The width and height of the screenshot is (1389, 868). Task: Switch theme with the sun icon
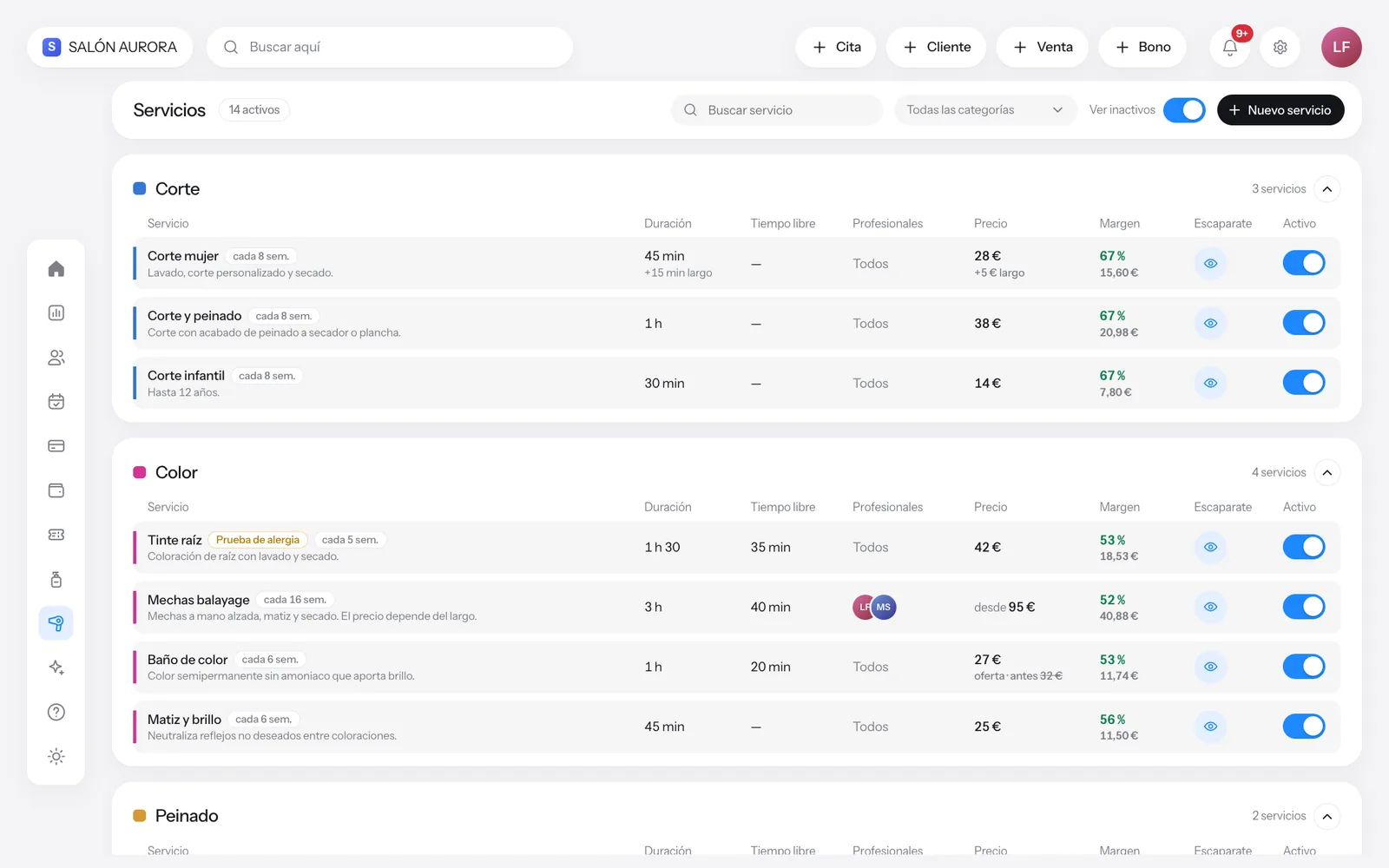tap(56, 756)
